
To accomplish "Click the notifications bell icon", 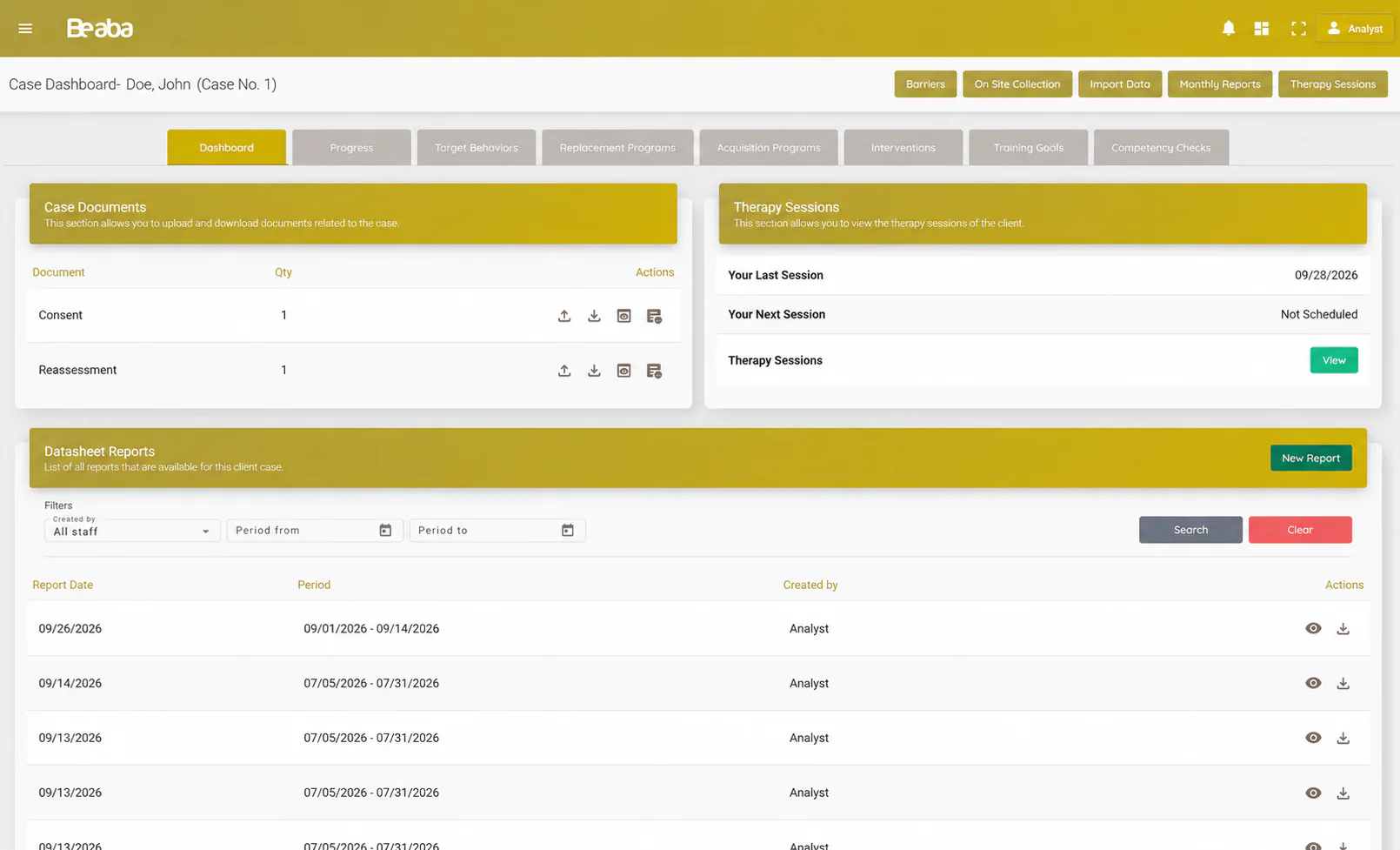I will [1228, 29].
